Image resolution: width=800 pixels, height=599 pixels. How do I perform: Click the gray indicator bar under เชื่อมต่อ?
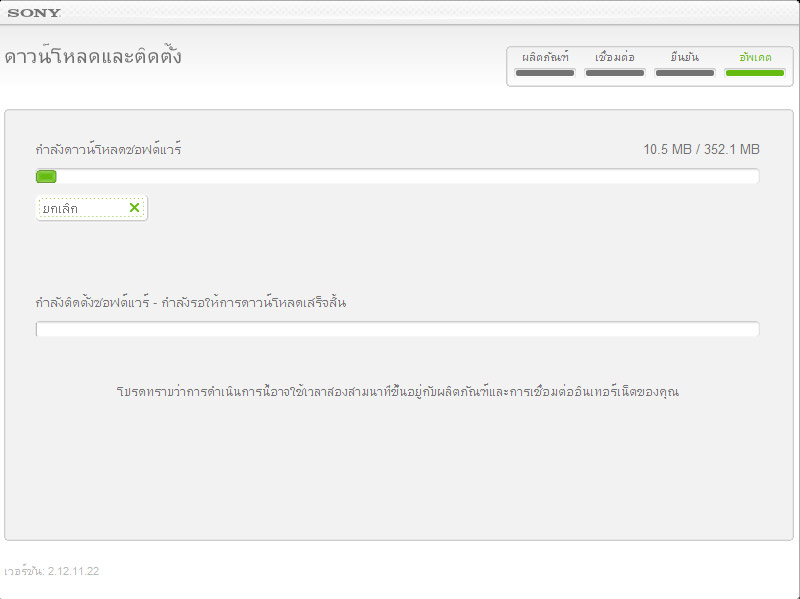click(x=615, y=73)
